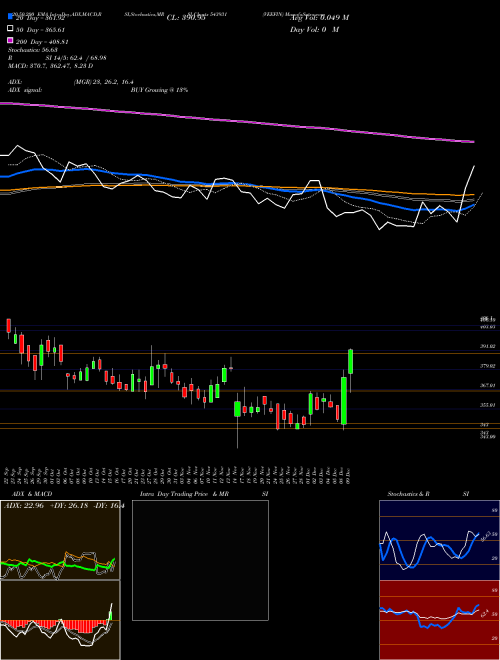Click the 'BUY Growing @ 18%' signal text
Screen dimensions: 500x660
(159, 90)
